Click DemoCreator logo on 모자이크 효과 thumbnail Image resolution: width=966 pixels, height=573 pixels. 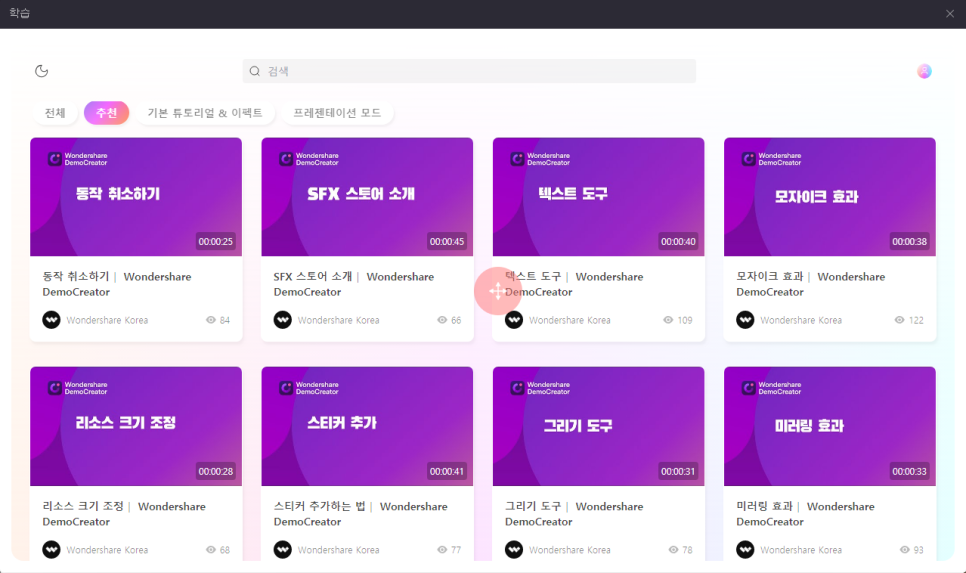tap(771, 159)
